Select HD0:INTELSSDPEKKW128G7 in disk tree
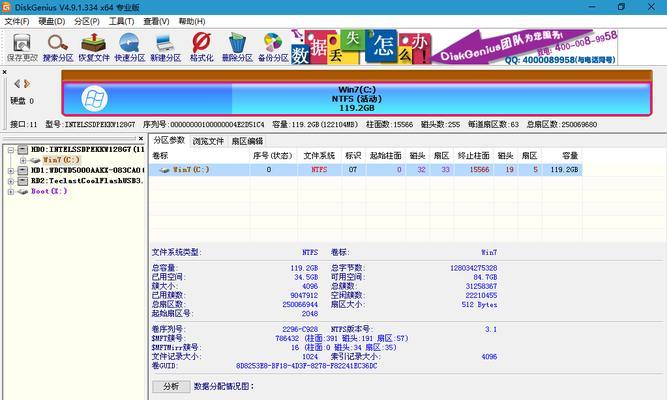This screenshot has width=667, height=400. coord(87,149)
